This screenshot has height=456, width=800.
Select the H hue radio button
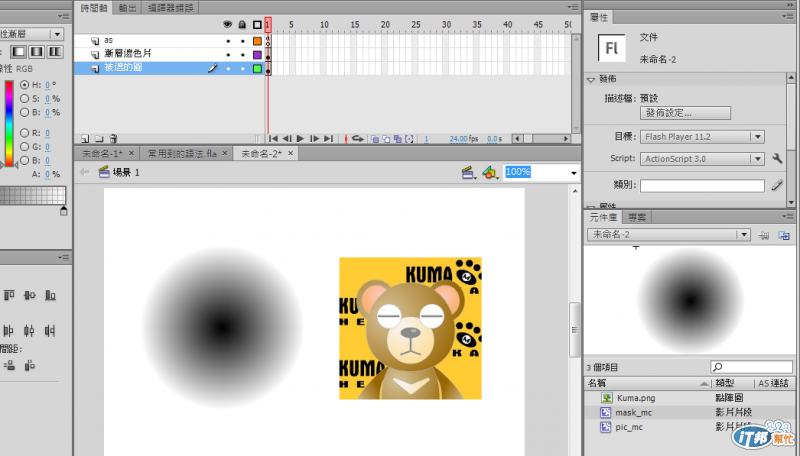[24, 85]
